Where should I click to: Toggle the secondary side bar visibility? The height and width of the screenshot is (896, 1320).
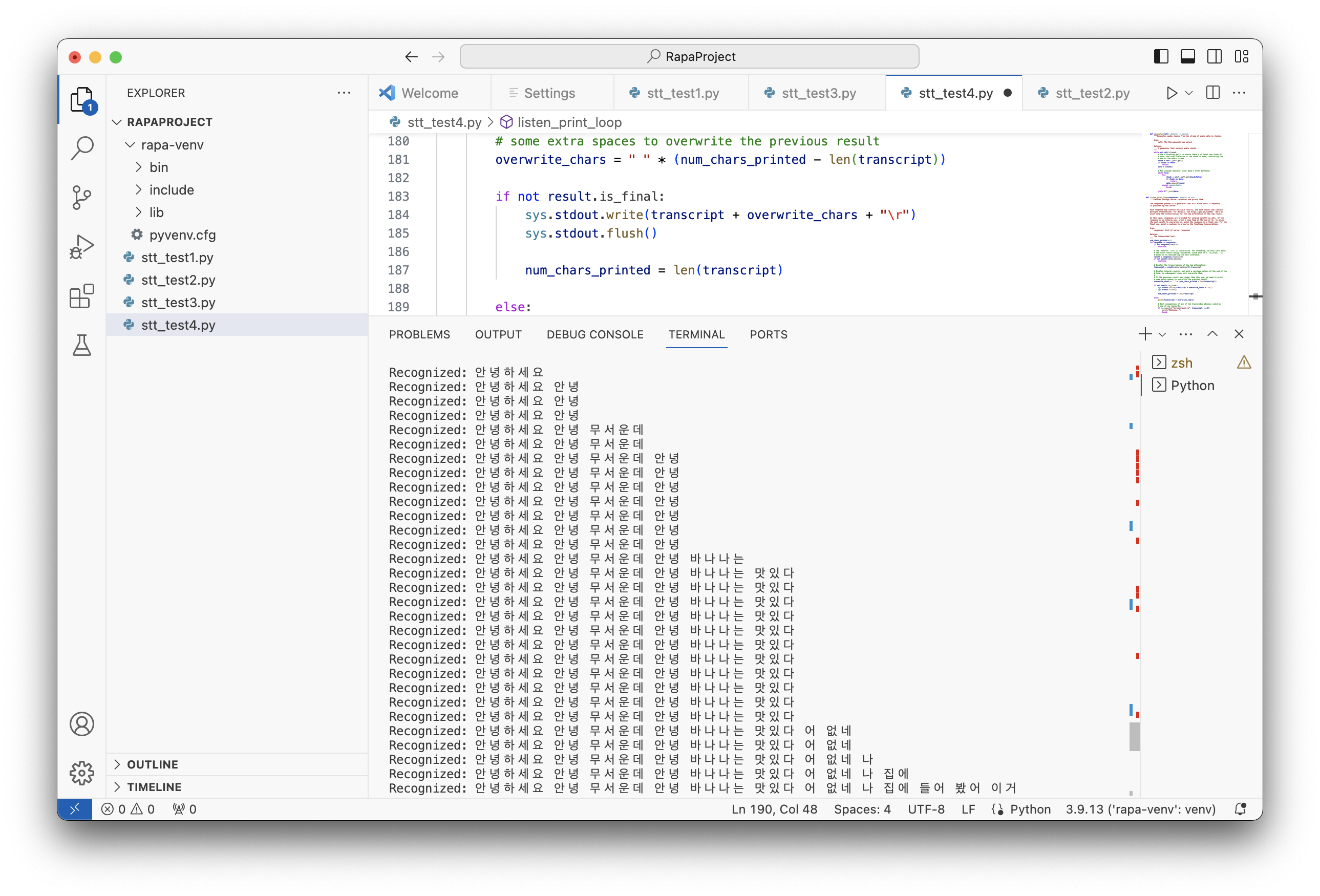pos(1215,56)
